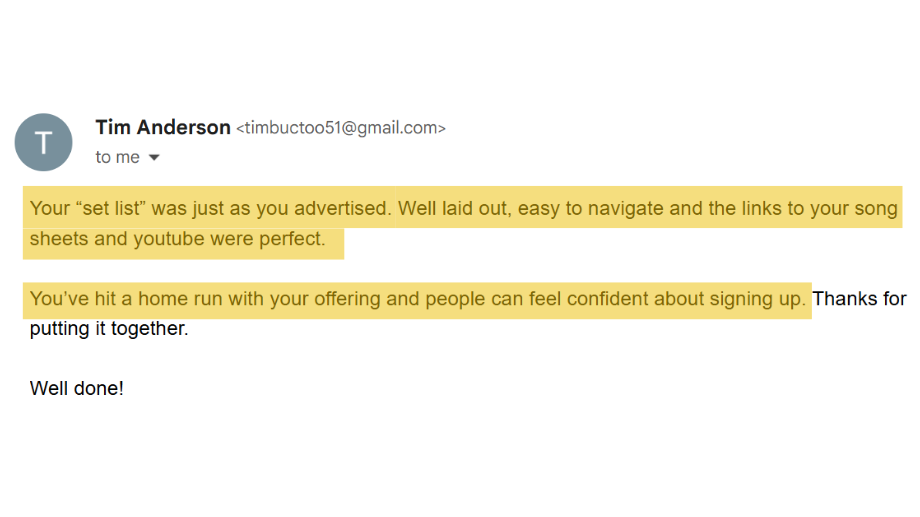This screenshot has height=517, width=920.
Task: Expand the recipient details arrow beside "to me"
Action: coord(154,158)
